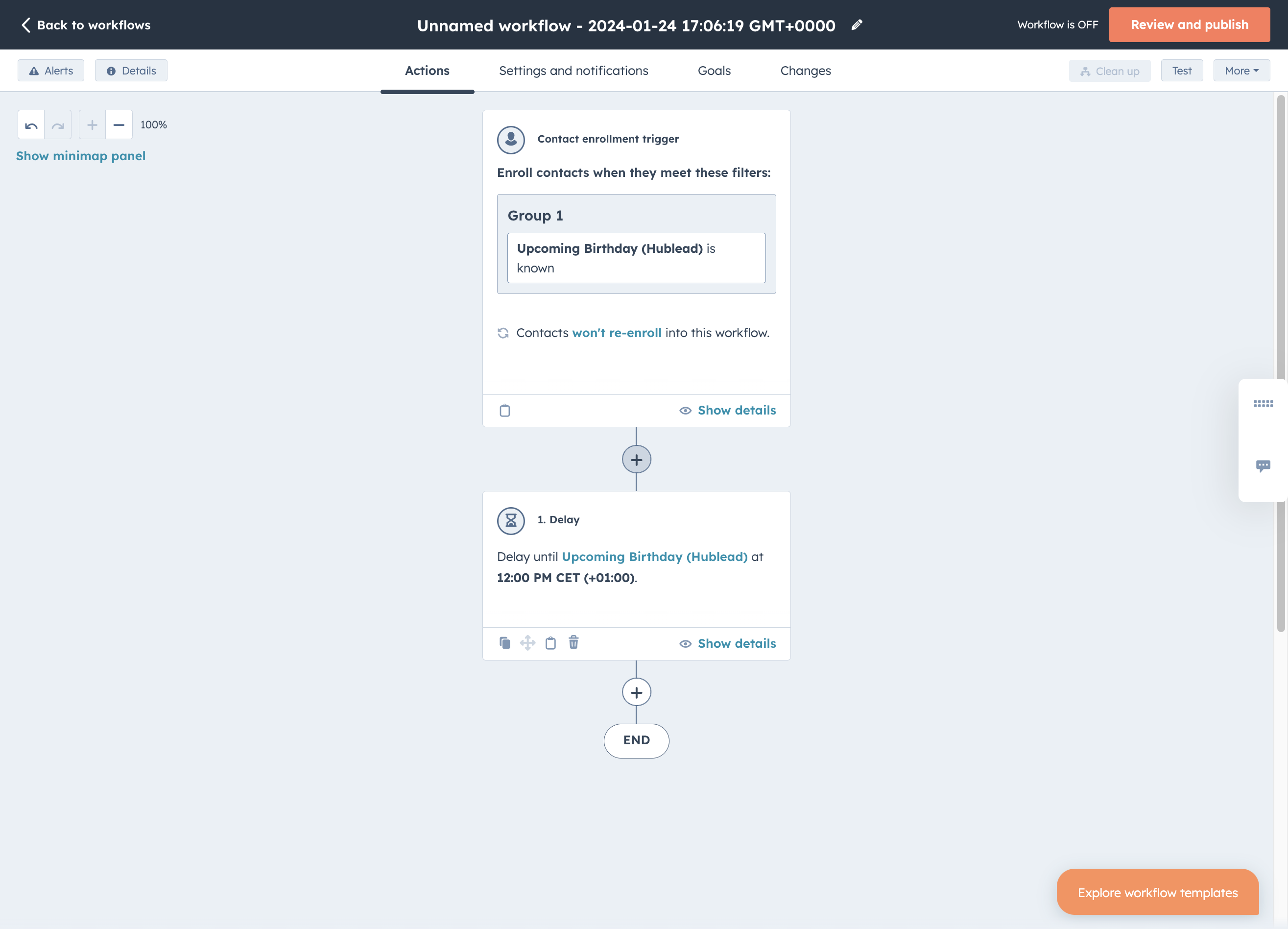This screenshot has height=929, width=1288.
Task: Click the Group 1 filter heading
Action: pos(535,216)
